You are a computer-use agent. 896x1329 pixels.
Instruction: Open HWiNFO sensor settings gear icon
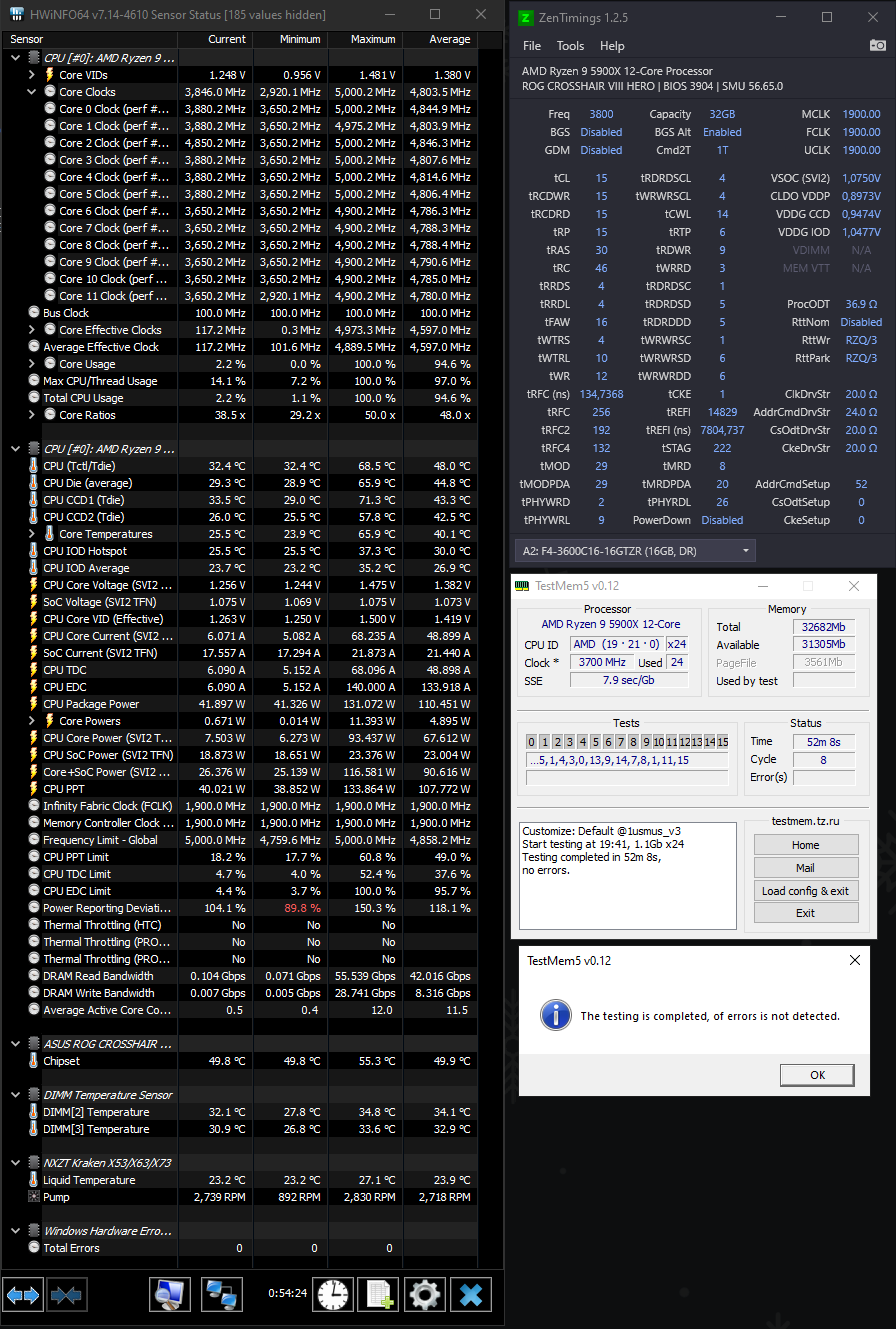click(424, 1294)
